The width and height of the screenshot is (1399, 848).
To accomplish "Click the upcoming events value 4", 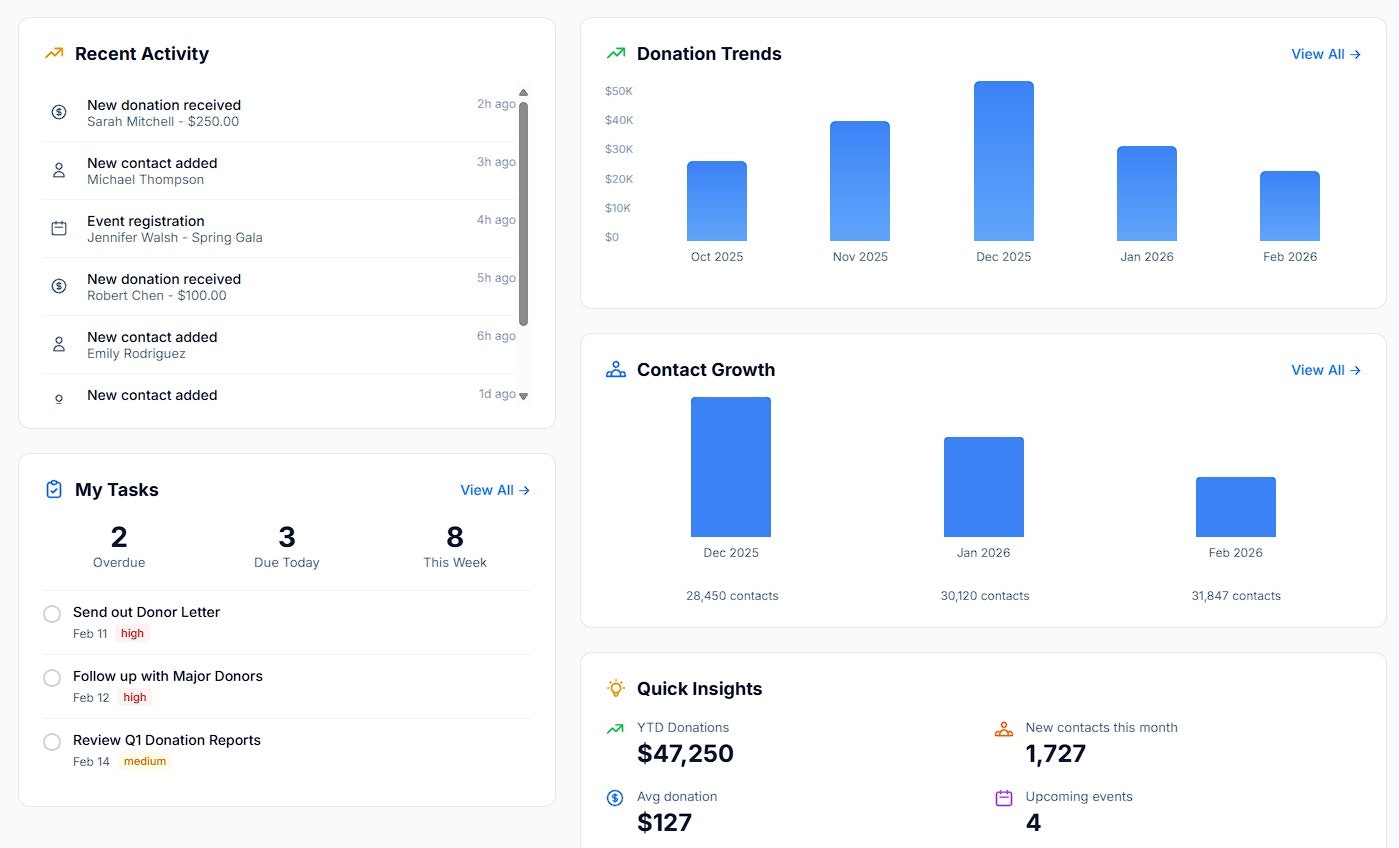I will [x=1033, y=823].
